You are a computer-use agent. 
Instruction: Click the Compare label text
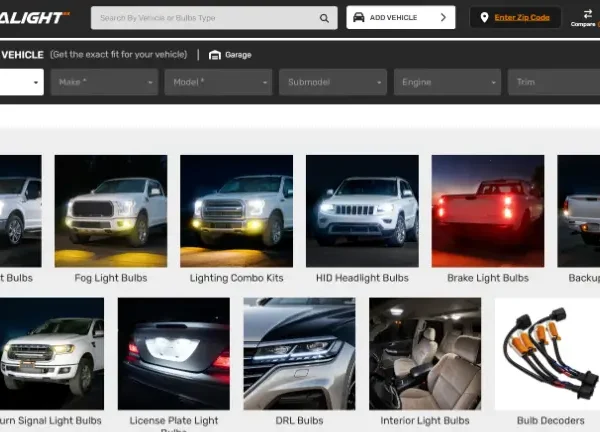point(583,24)
